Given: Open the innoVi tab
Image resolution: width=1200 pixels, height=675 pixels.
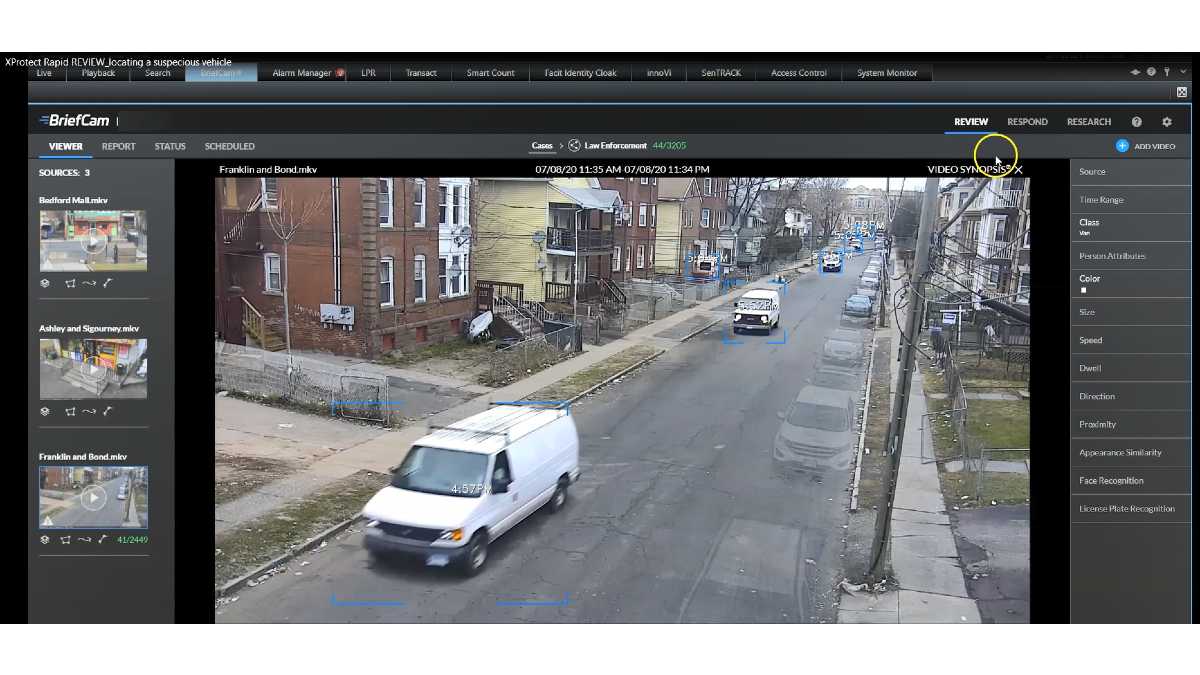Looking at the screenshot, I should (x=659, y=73).
